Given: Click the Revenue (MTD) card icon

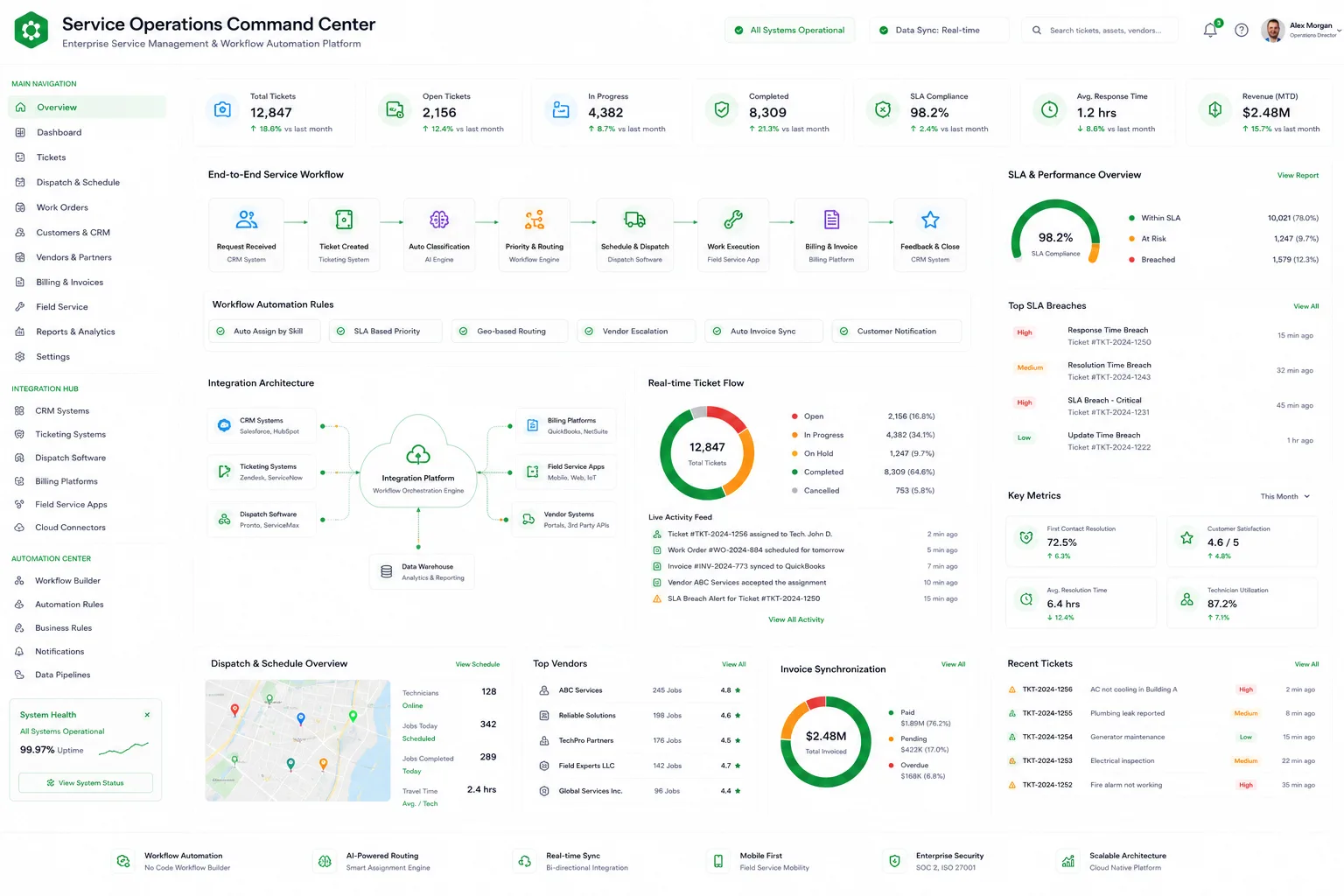Looking at the screenshot, I should pyautogui.click(x=1214, y=109).
